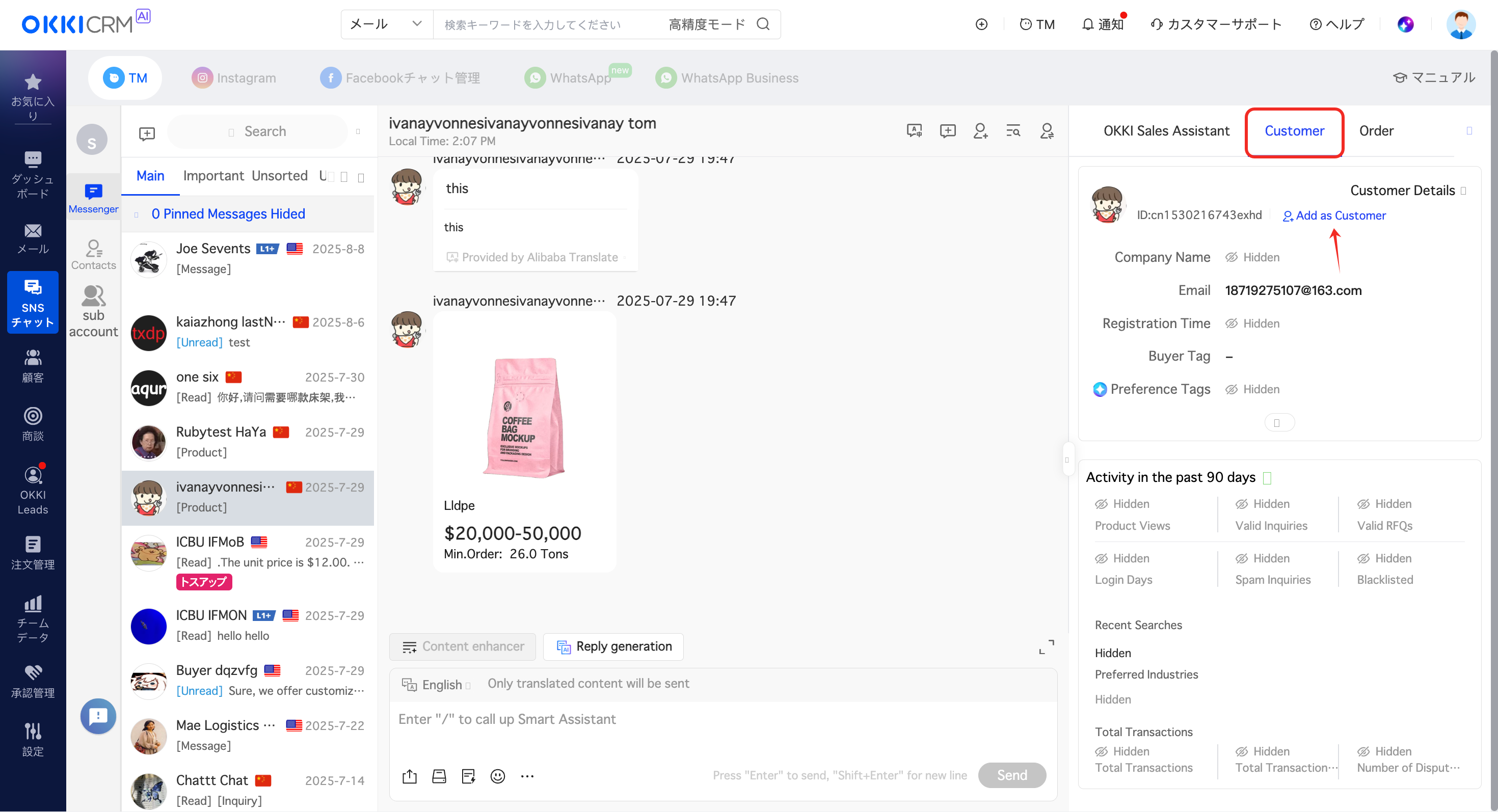This screenshot has width=1498, height=812.
Task: Click the Send button
Action: [x=1012, y=775]
